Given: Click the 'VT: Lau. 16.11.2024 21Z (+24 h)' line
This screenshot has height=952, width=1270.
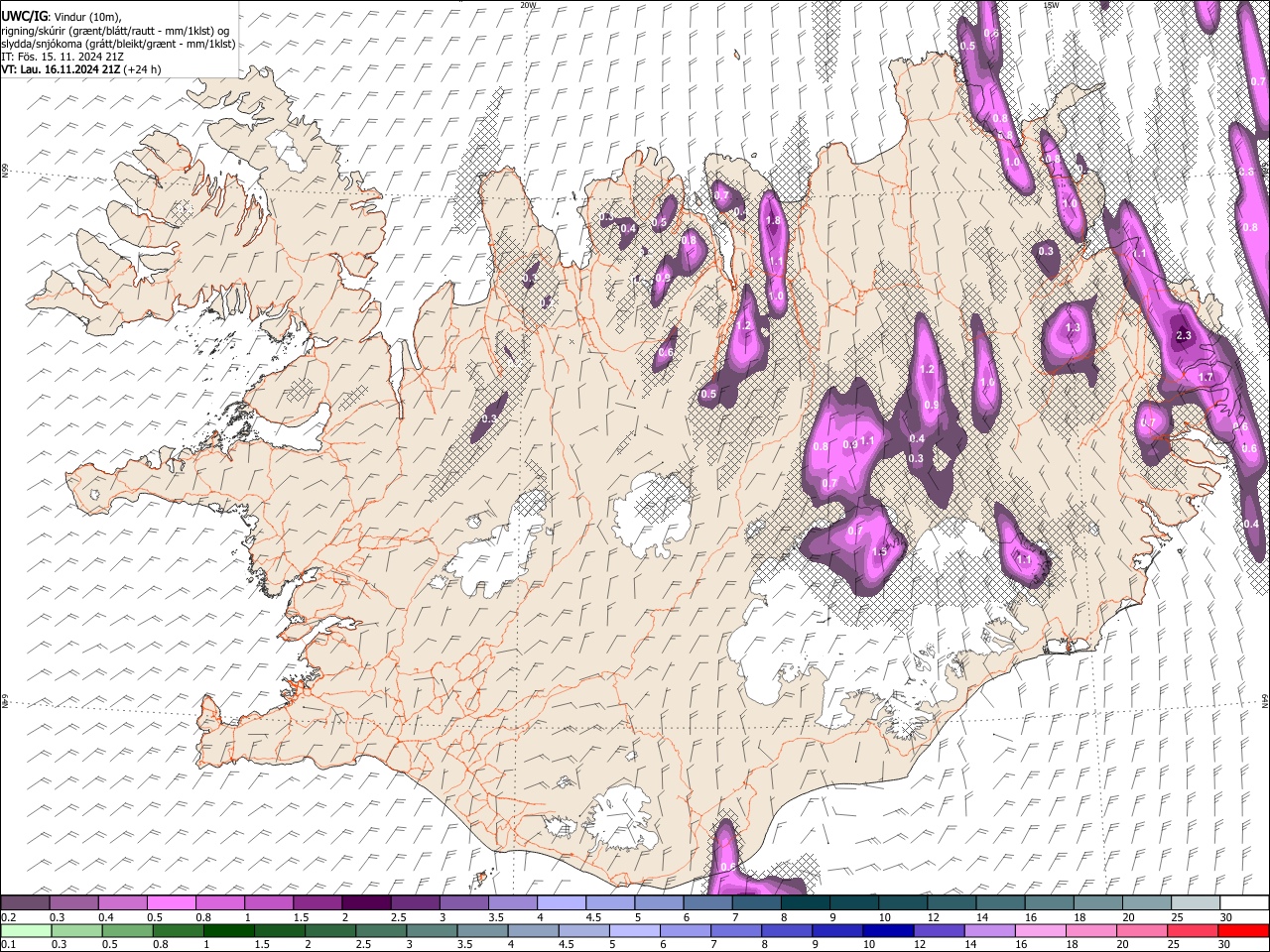Looking at the screenshot, I should (81, 69).
